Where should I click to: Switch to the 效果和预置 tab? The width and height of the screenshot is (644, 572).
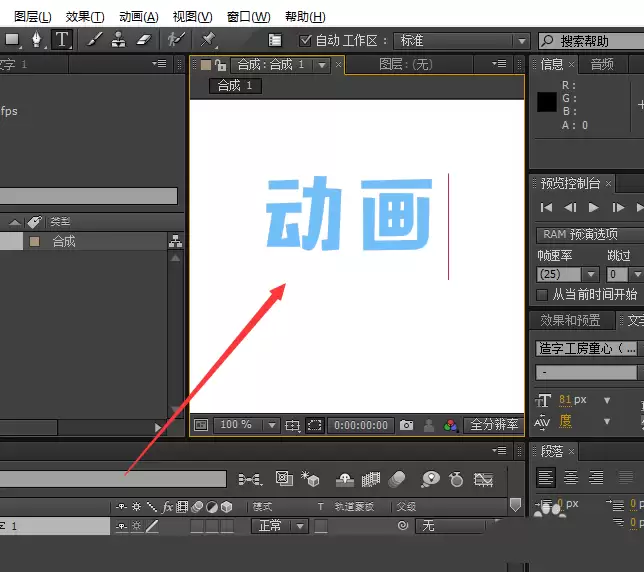click(x=570, y=320)
